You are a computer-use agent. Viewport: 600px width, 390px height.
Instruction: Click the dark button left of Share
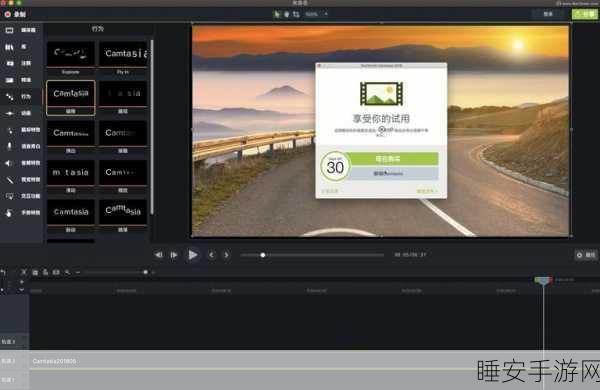pyautogui.click(x=548, y=14)
